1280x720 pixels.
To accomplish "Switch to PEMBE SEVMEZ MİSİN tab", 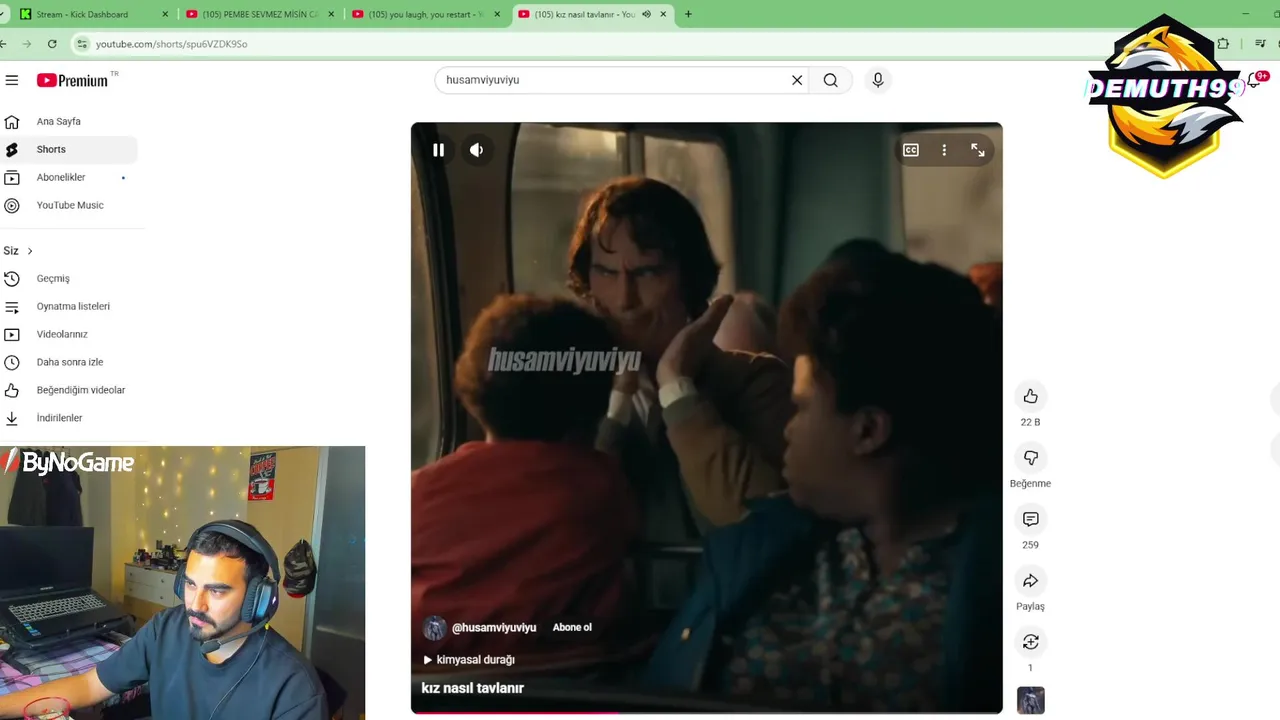I will coord(258,14).
